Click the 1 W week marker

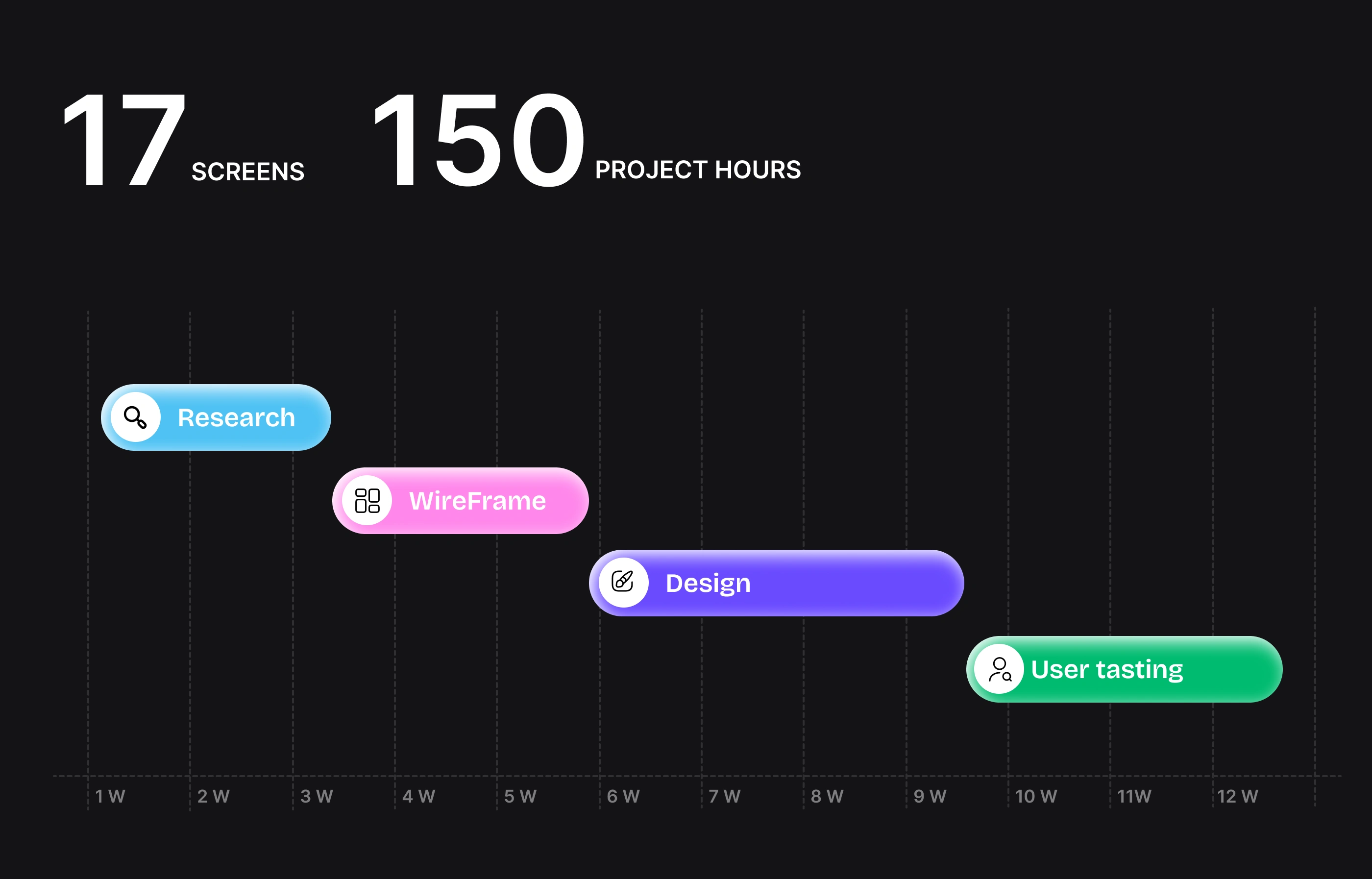110,796
